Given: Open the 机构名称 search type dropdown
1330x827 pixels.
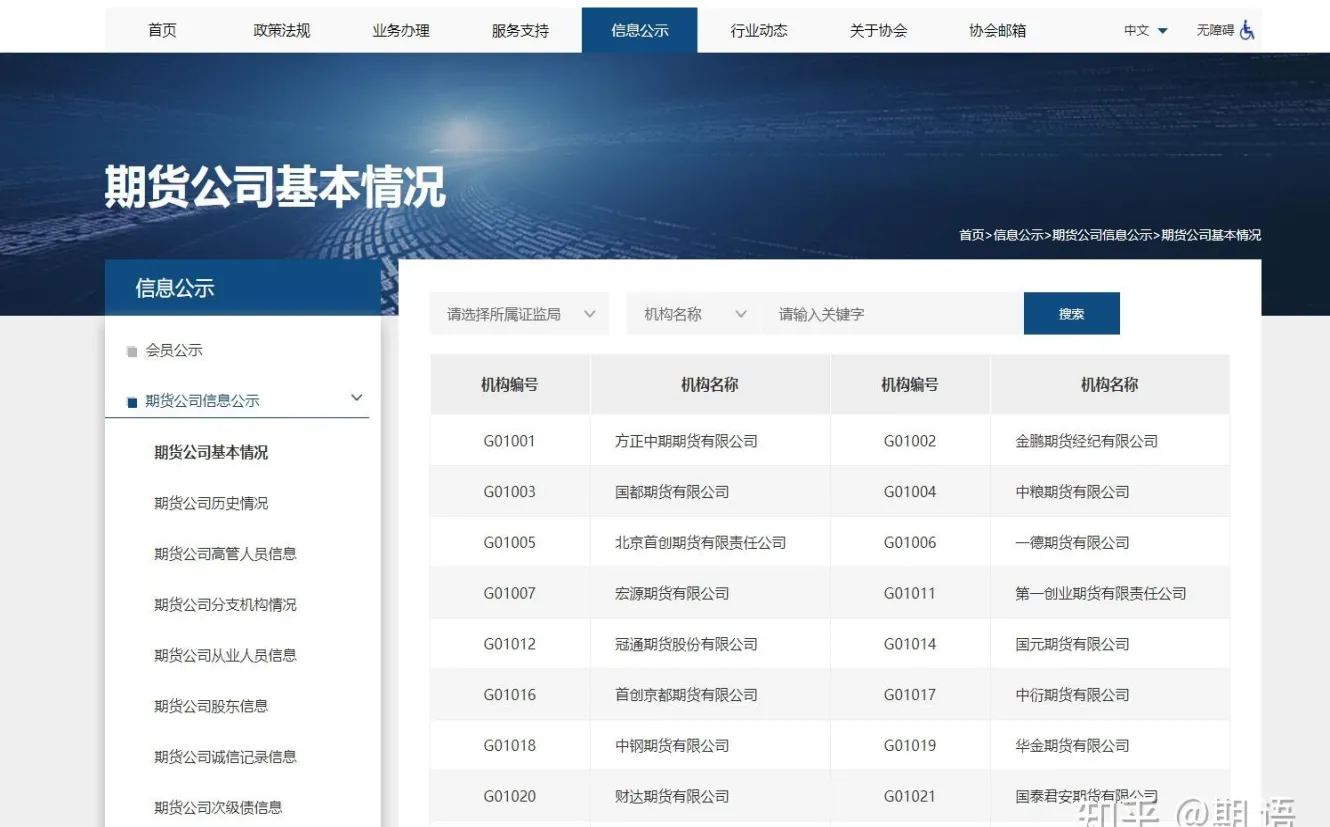Looking at the screenshot, I should (x=694, y=314).
